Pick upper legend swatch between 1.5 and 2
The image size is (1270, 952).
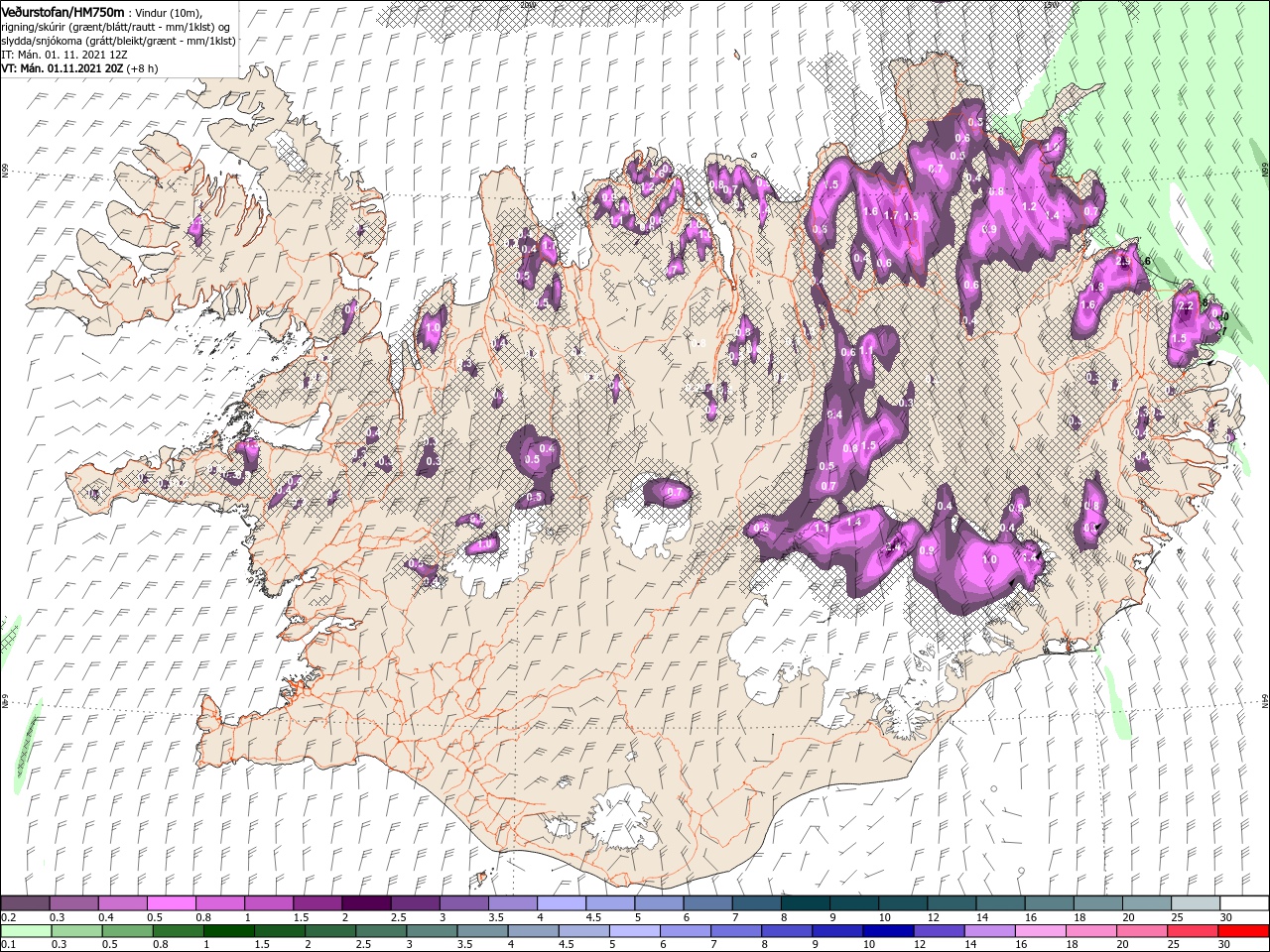[x=317, y=903]
